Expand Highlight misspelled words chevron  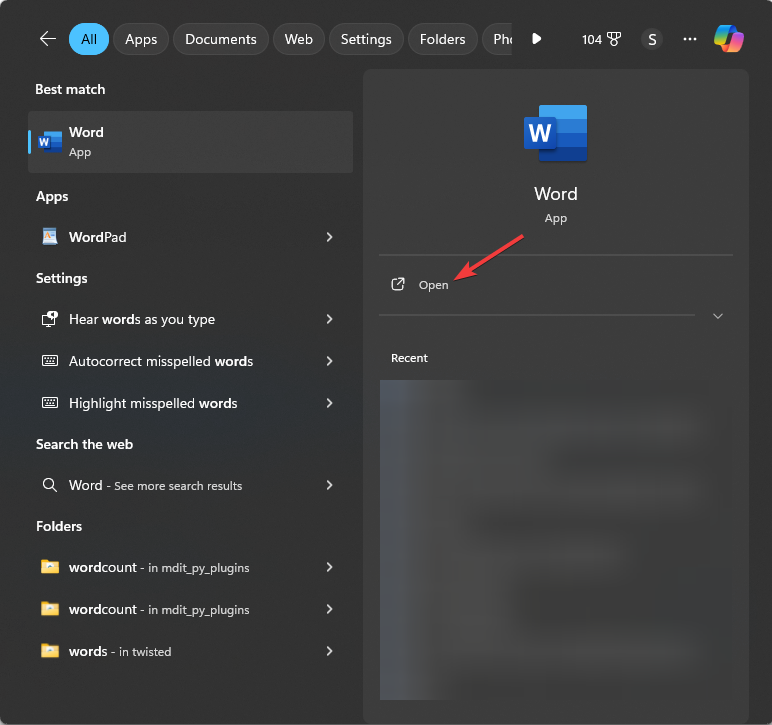click(x=329, y=403)
